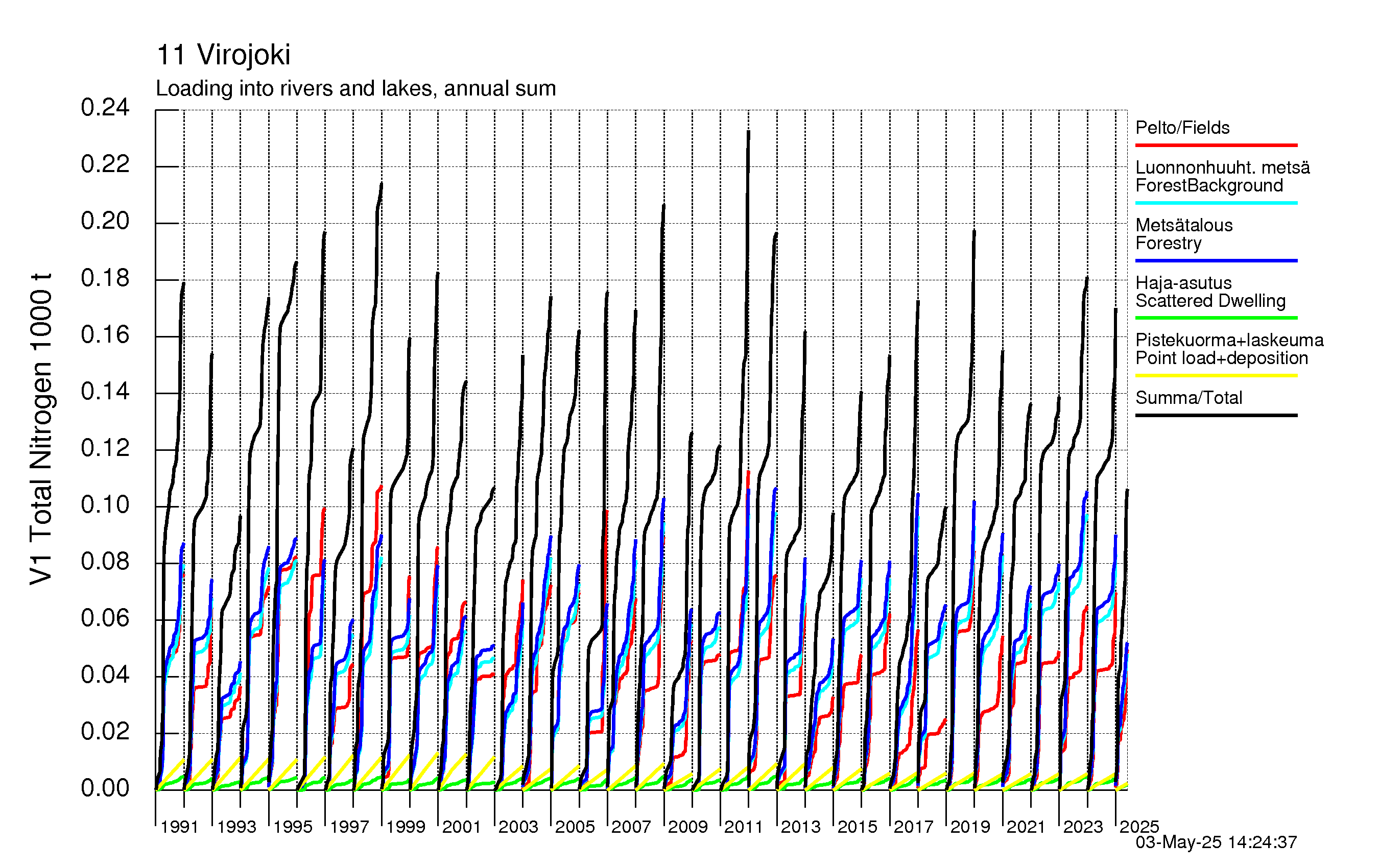The width and height of the screenshot is (1379, 868).
Task: Click the y-axis label 'V1 Total Nitrogen 1000 t'
Action: coord(41,428)
